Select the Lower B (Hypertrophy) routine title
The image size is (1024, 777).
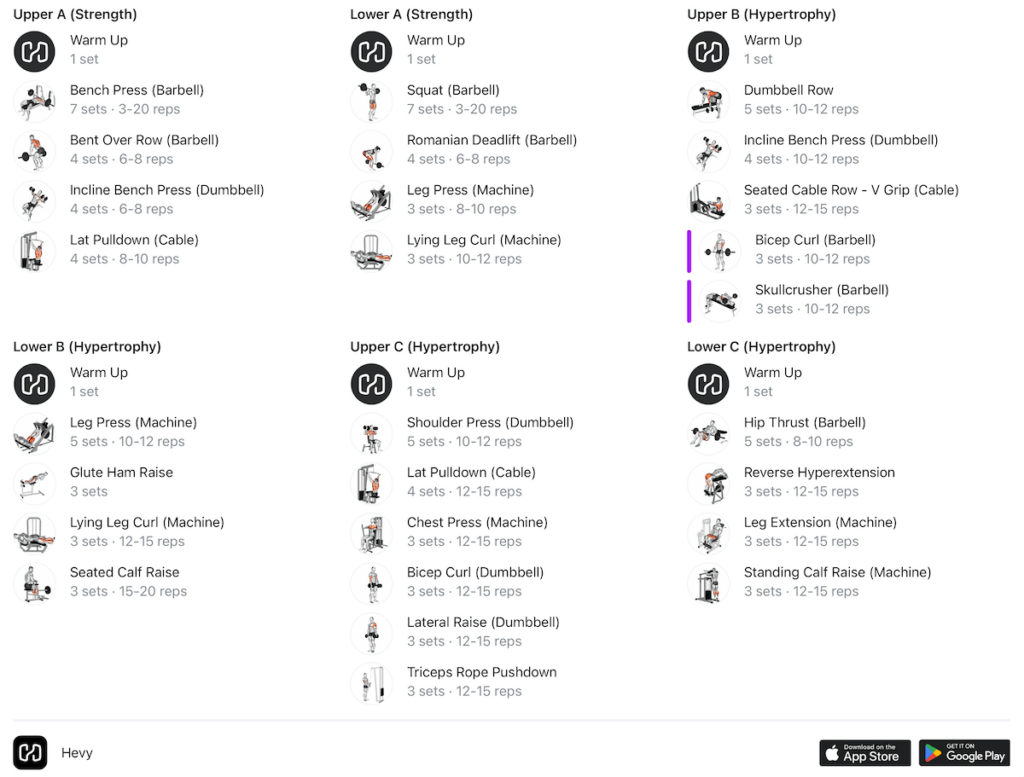pos(87,346)
